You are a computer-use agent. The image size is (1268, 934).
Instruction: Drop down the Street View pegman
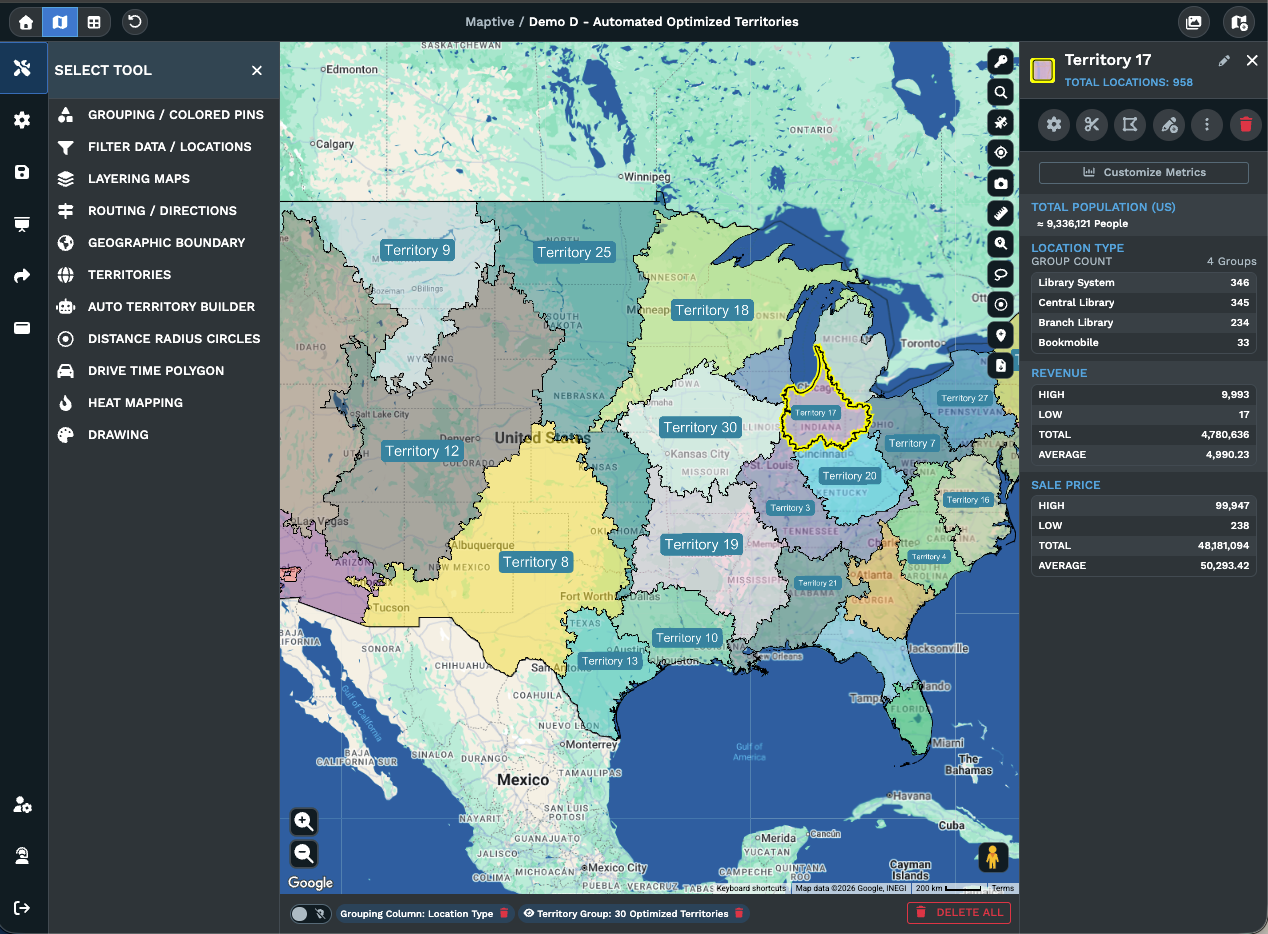tap(993, 857)
